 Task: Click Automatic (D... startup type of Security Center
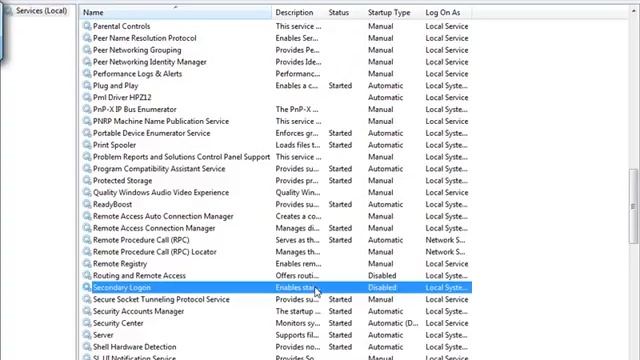(x=393, y=323)
